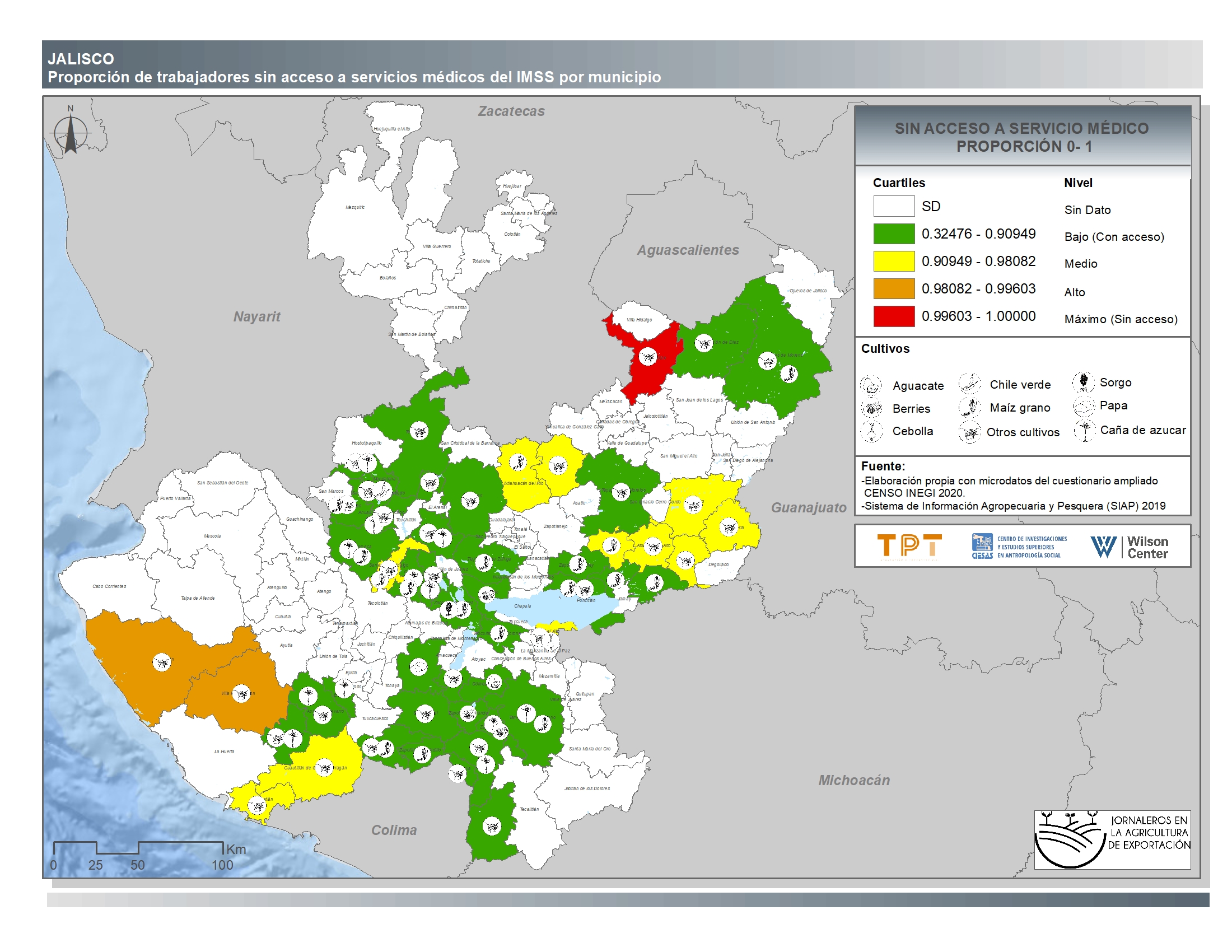
Task: Click the green Bajo legend swatch
Action: tap(894, 234)
